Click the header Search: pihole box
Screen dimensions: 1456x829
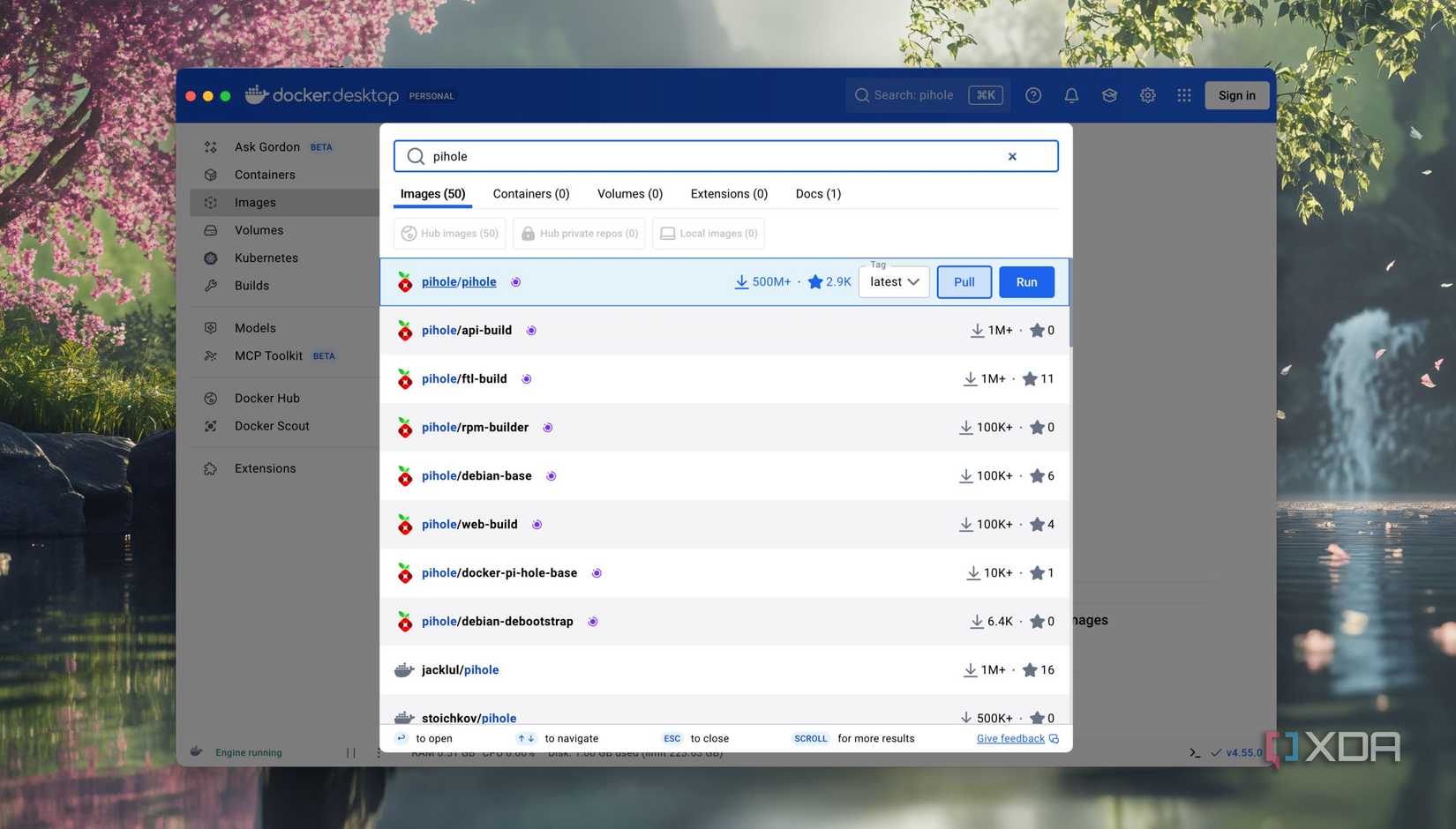(928, 95)
